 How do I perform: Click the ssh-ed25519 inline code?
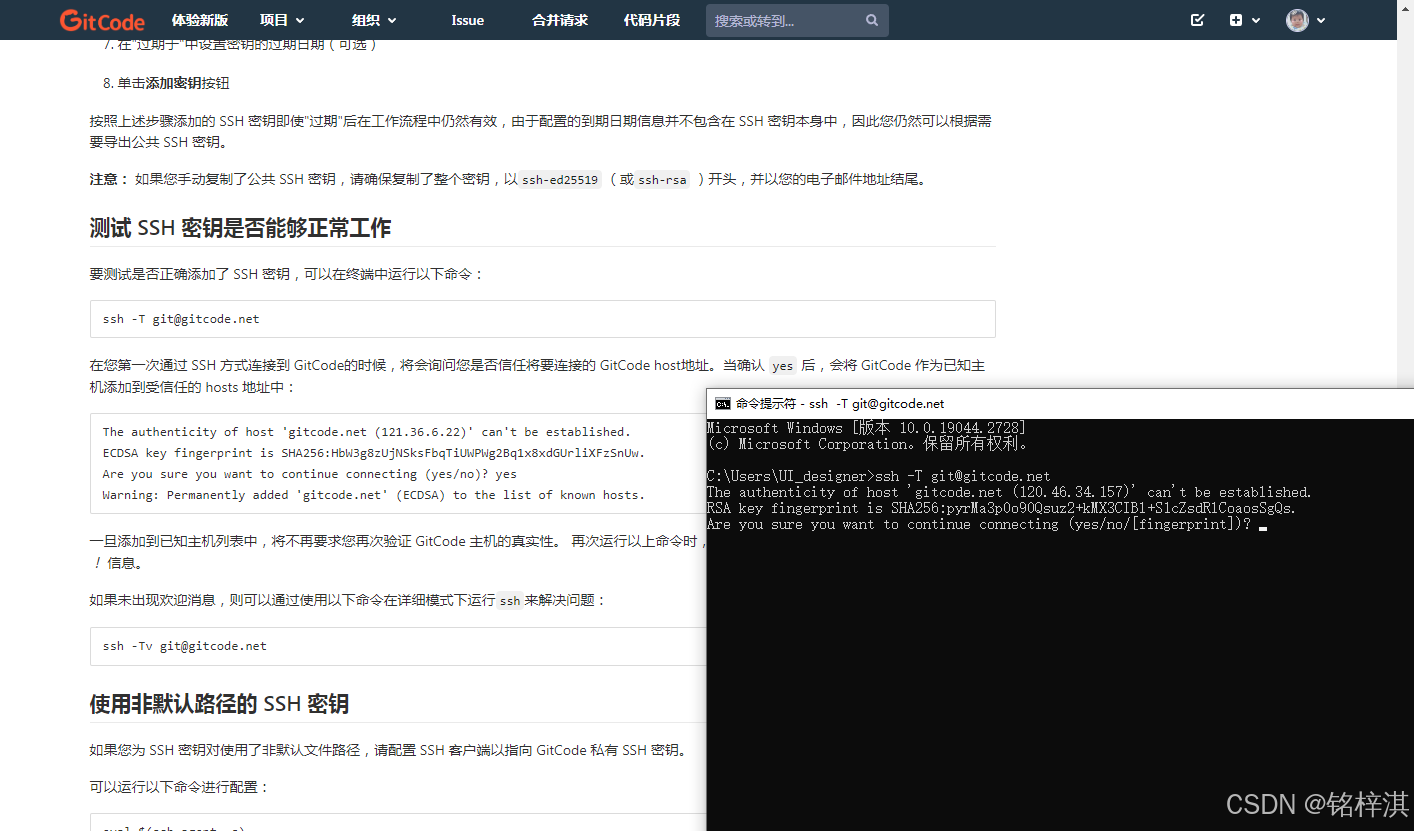(x=560, y=180)
